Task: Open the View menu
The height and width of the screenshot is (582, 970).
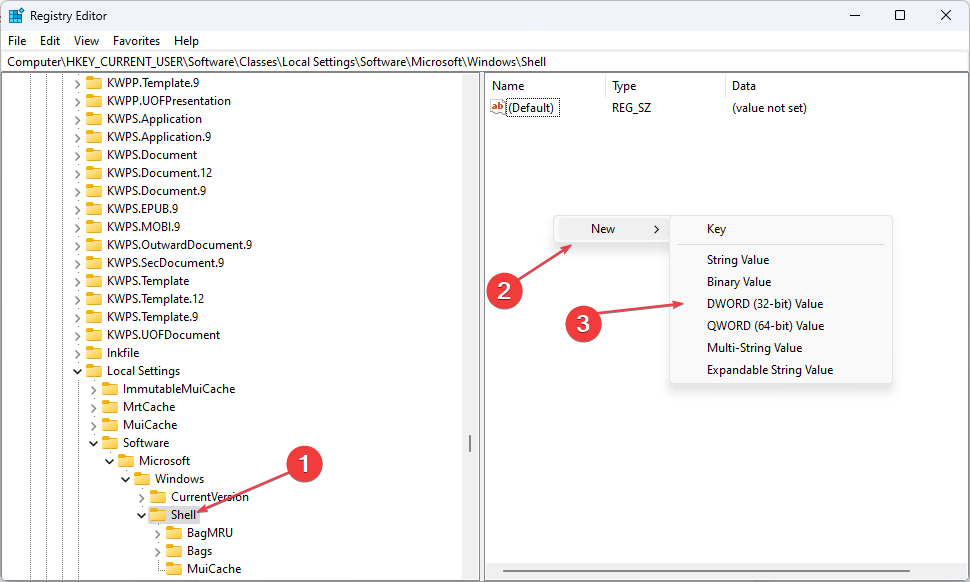Action: coord(86,41)
